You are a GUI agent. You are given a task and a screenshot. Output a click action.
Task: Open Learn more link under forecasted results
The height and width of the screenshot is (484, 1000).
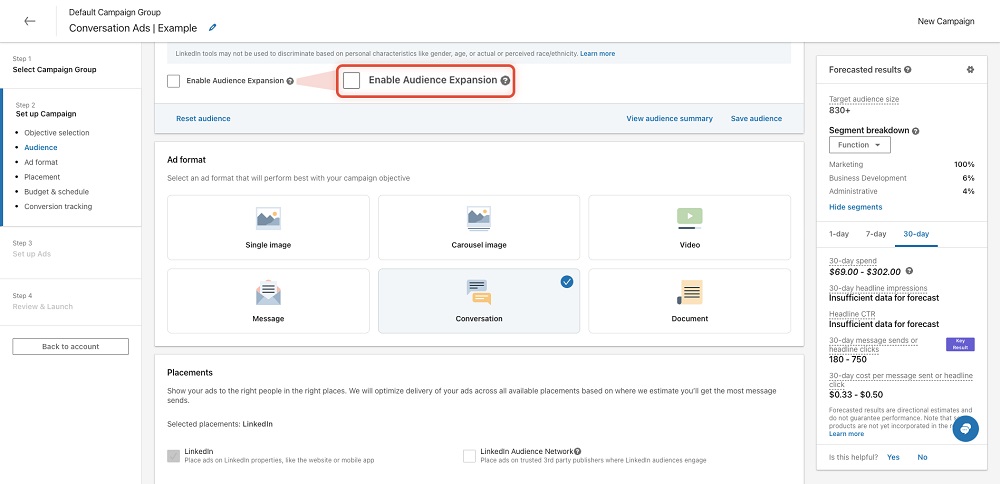(x=846, y=434)
